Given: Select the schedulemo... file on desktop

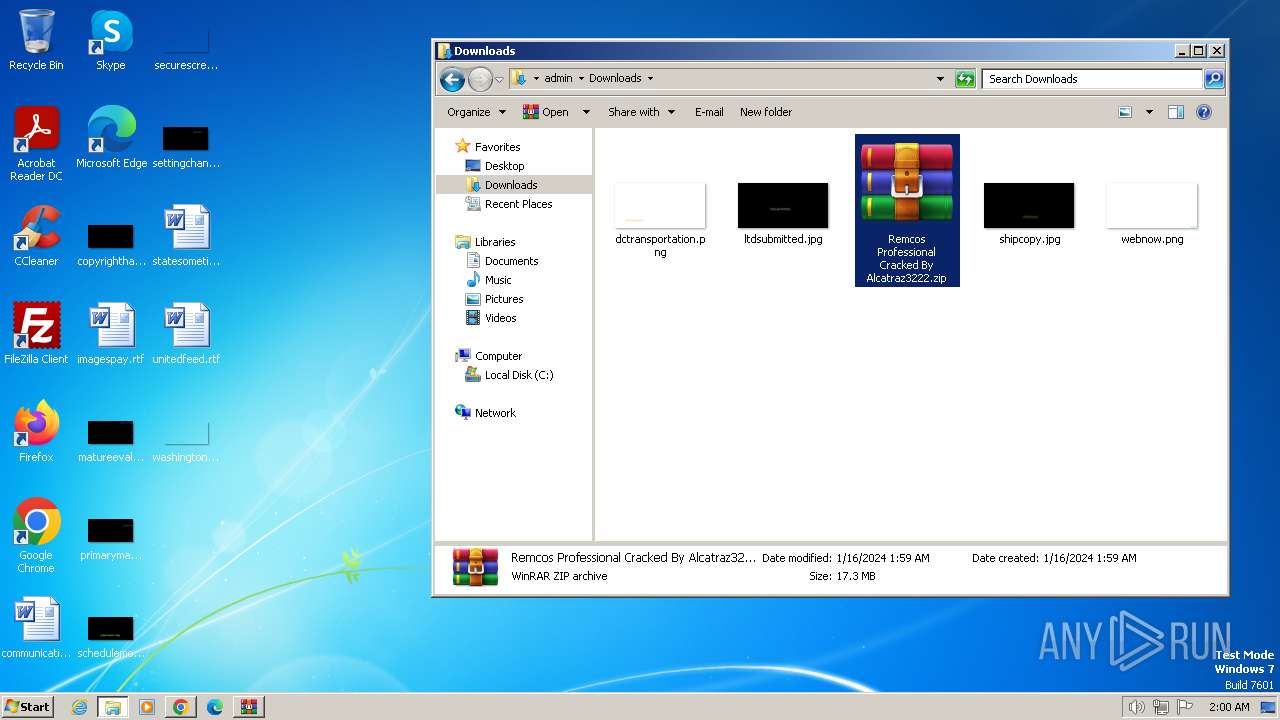Looking at the screenshot, I should [x=110, y=637].
